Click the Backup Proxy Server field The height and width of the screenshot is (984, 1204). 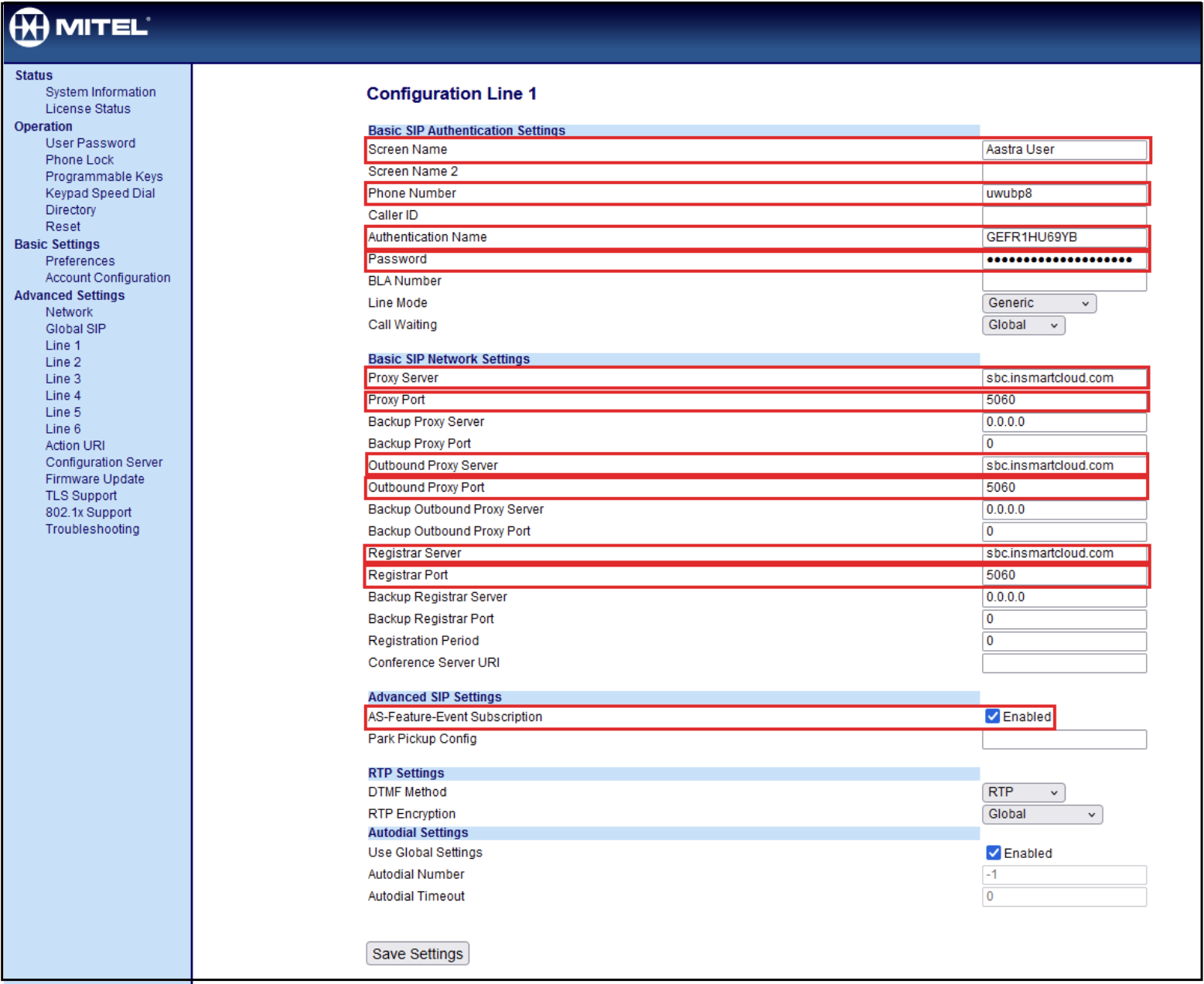click(x=1064, y=422)
